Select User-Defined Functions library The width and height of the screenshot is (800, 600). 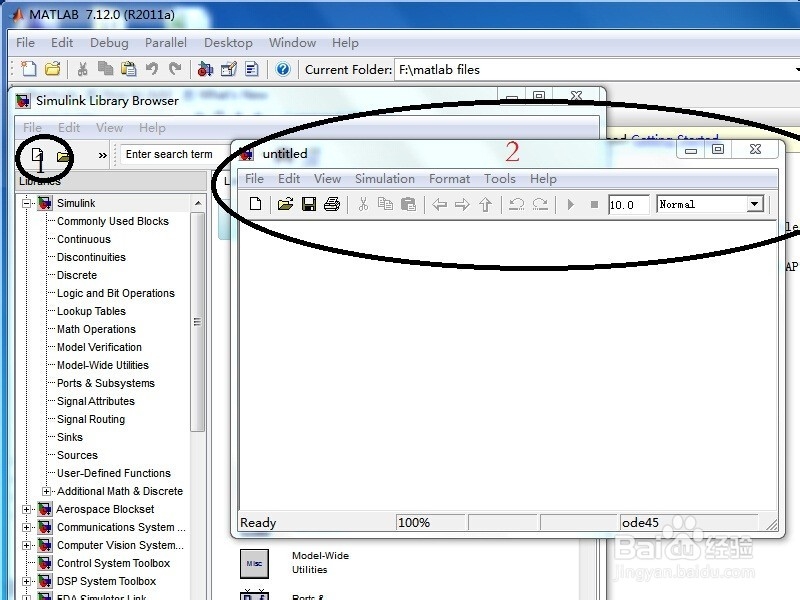point(114,473)
